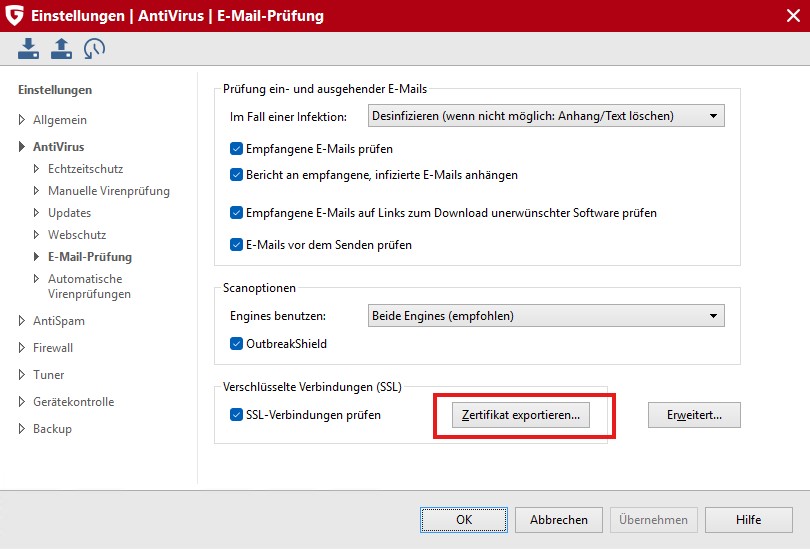Click the Abbrechen button
810x549 pixels.
coord(559,520)
